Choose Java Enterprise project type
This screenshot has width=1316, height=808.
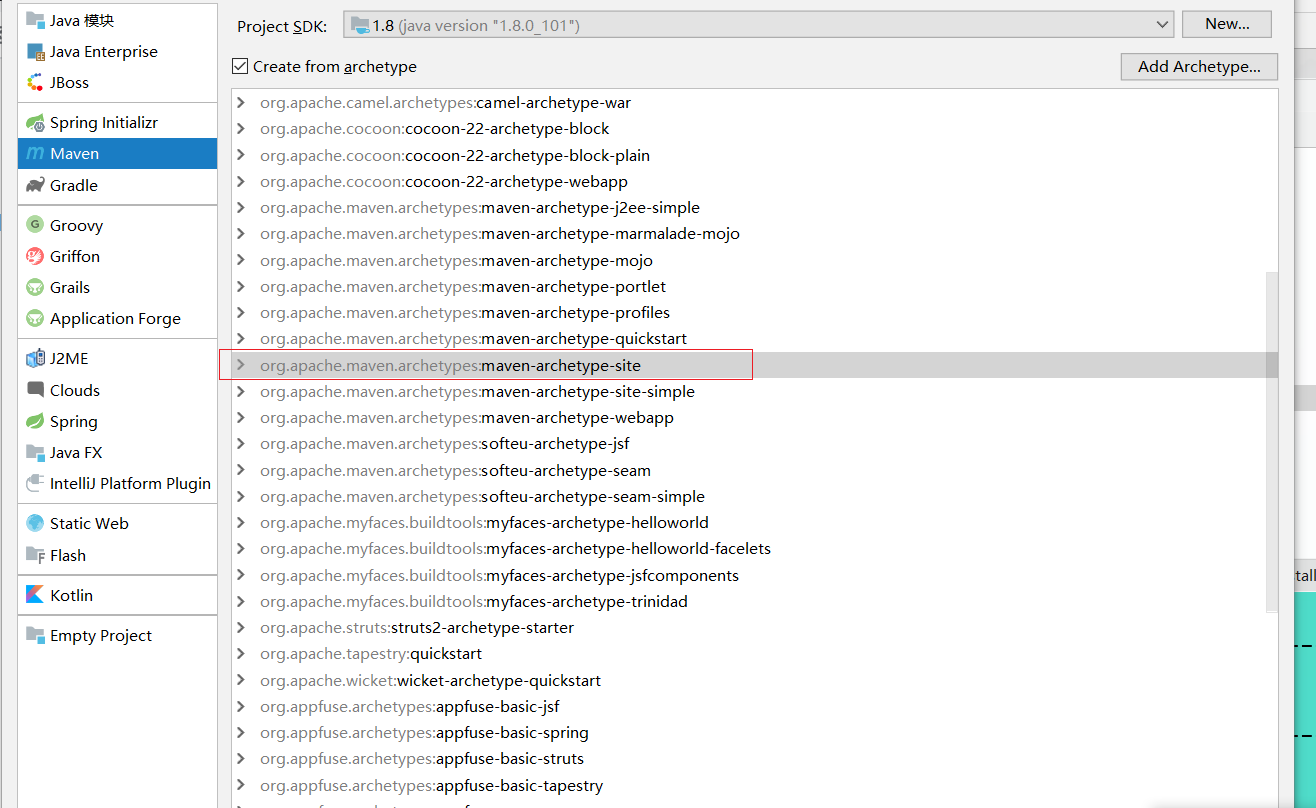(x=117, y=51)
